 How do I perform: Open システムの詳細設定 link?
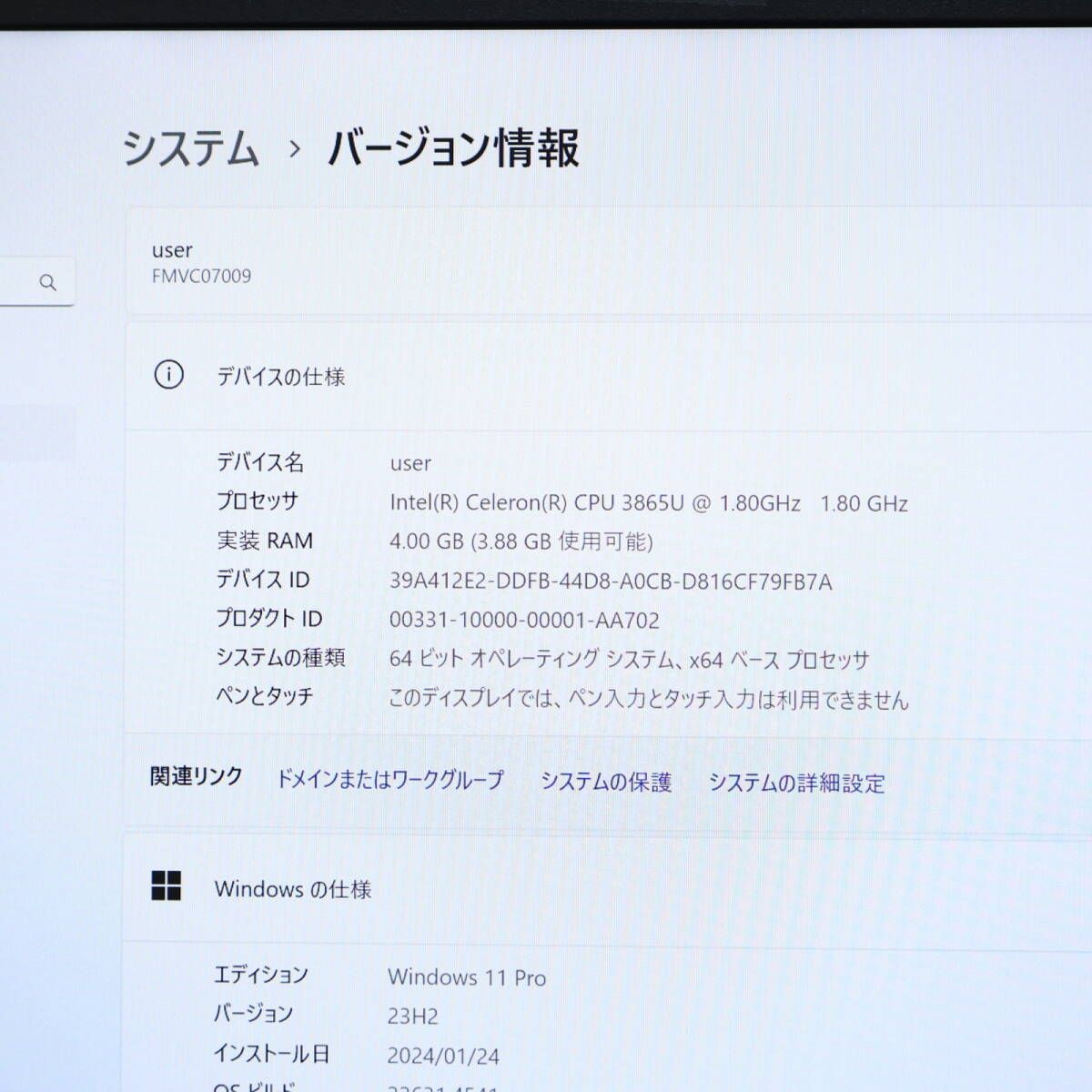coord(796,783)
